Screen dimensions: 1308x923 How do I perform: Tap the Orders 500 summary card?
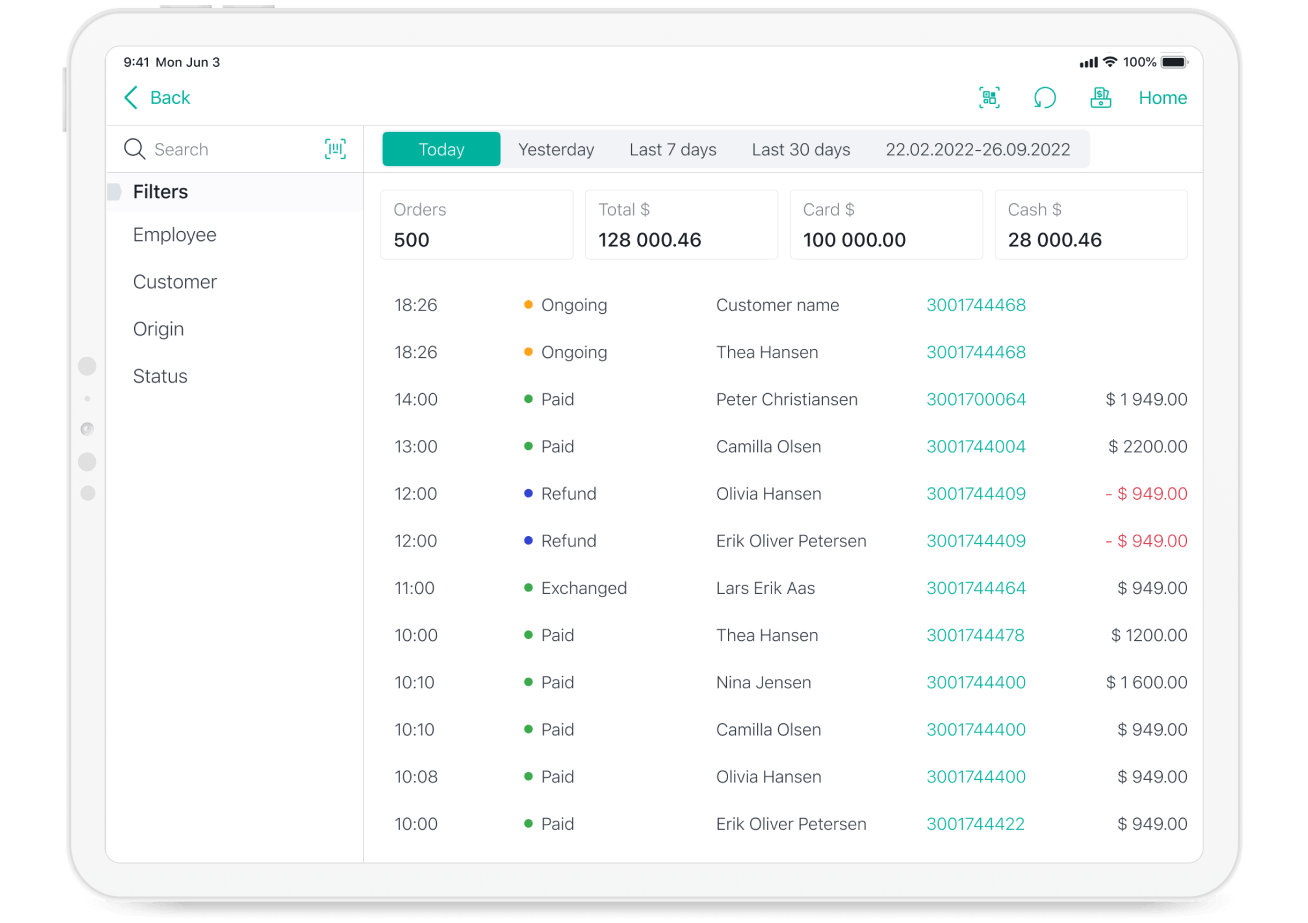pyautogui.click(x=477, y=225)
